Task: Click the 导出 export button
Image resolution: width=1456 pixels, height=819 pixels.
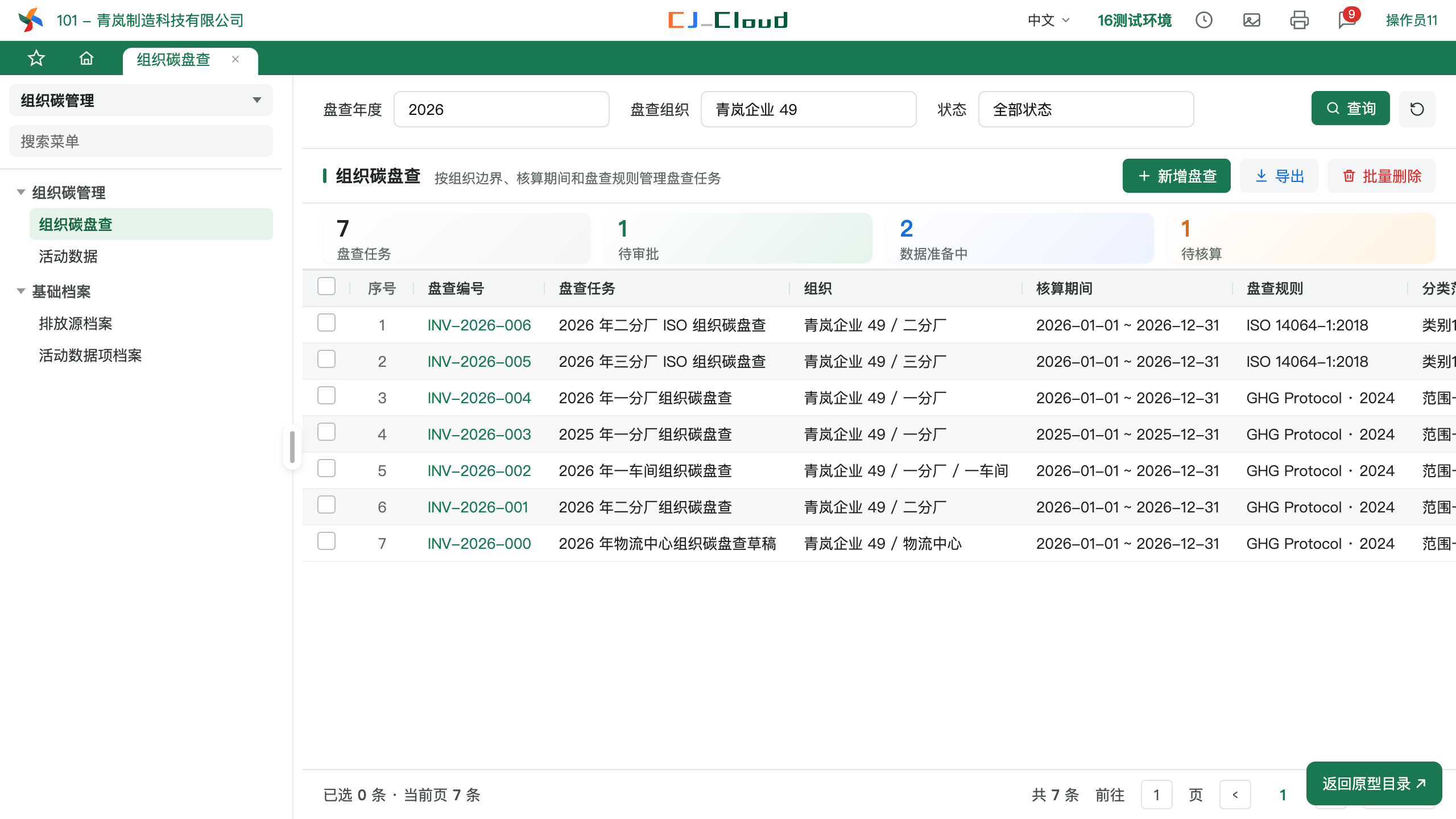Action: pyautogui.click(x=1279, y=176)
